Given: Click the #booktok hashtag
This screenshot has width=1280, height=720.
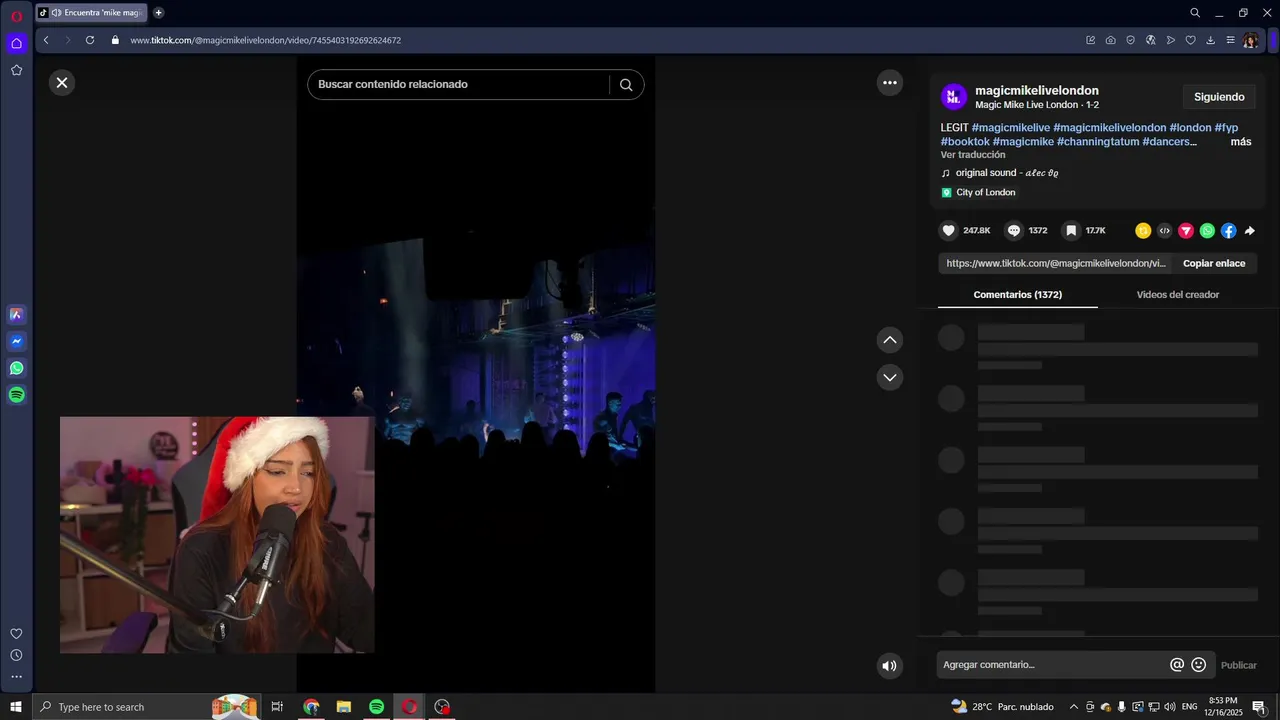Looking at the screenshot, I should pyautogui.click(x=965, y=142).
